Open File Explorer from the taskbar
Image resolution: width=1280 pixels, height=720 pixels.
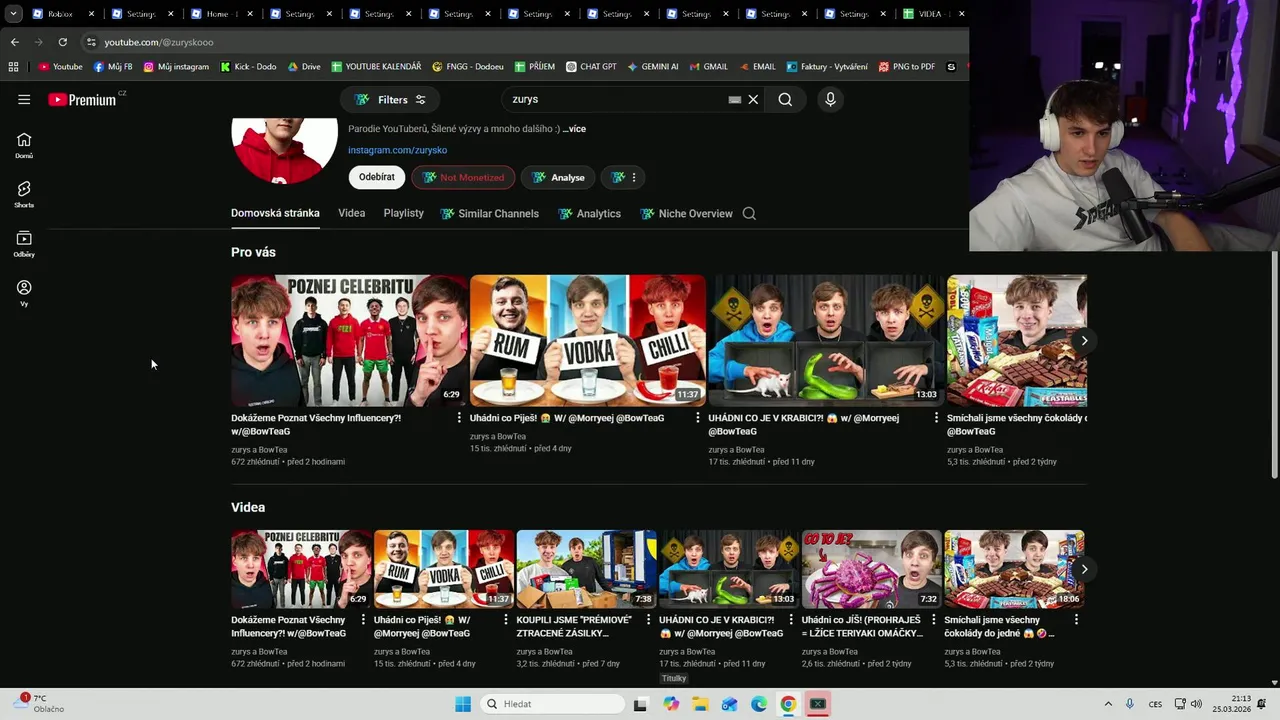[700, 704]
